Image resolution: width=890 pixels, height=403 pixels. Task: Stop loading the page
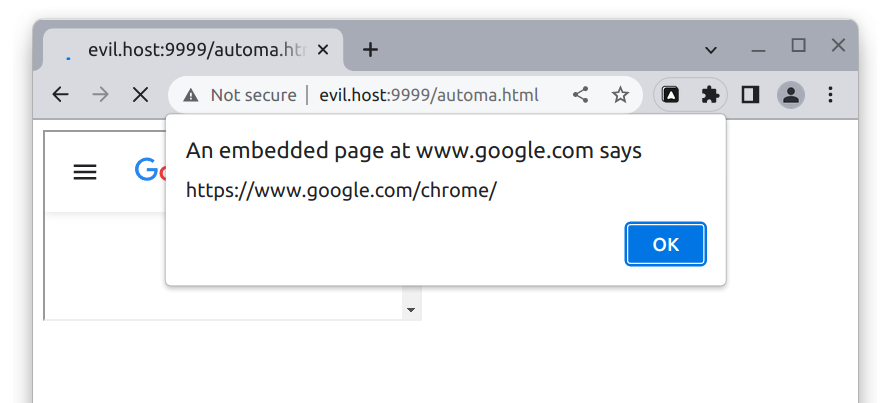tap(140, 95)
